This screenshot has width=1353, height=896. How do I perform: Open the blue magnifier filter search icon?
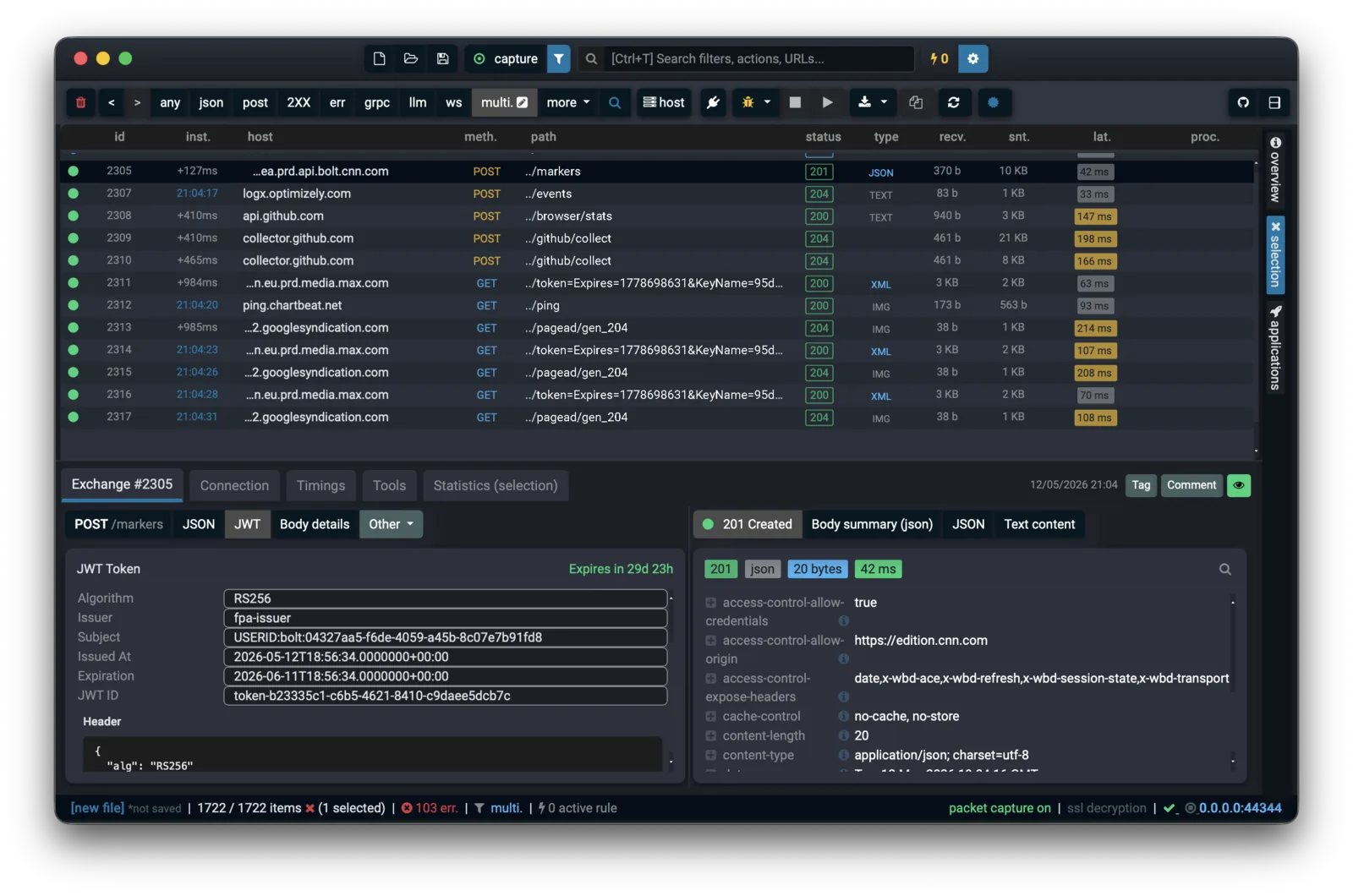pos(615,102)
